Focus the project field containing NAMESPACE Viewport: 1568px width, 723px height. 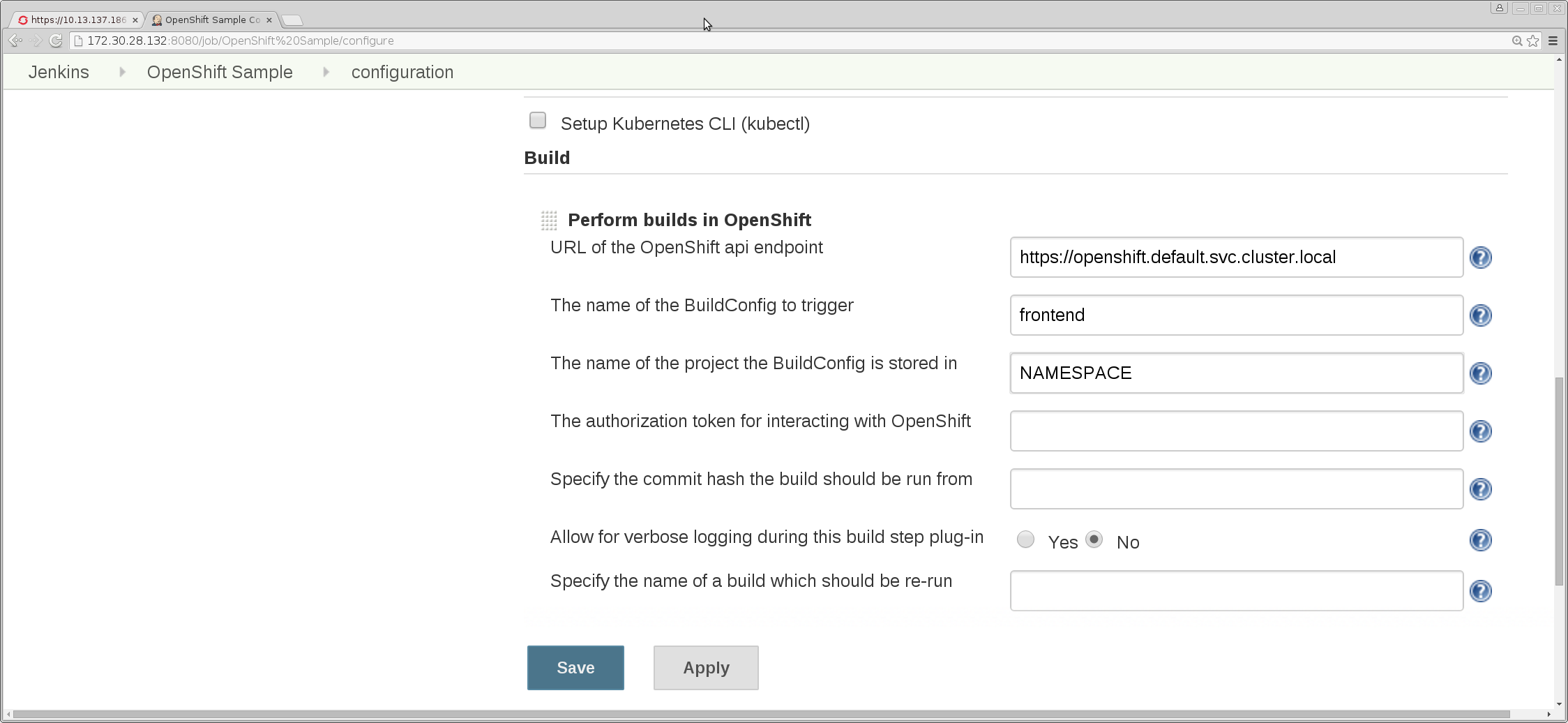[1236, 373]
